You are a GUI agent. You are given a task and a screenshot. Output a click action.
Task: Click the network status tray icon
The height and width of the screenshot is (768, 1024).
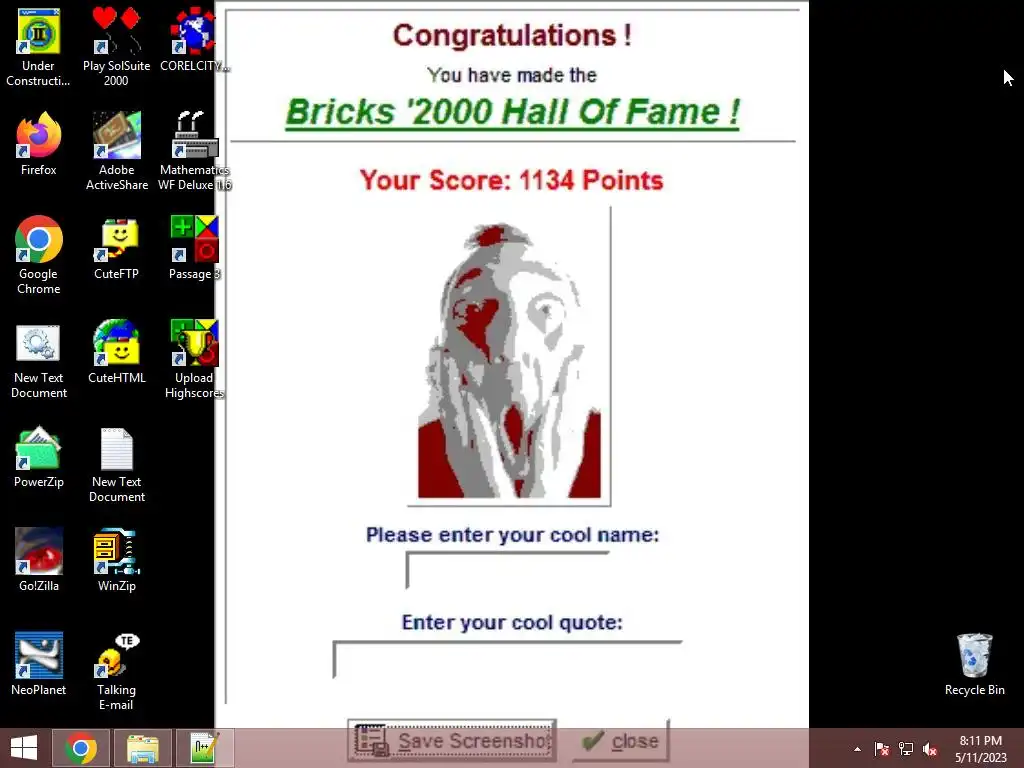[x=906, y=749]
